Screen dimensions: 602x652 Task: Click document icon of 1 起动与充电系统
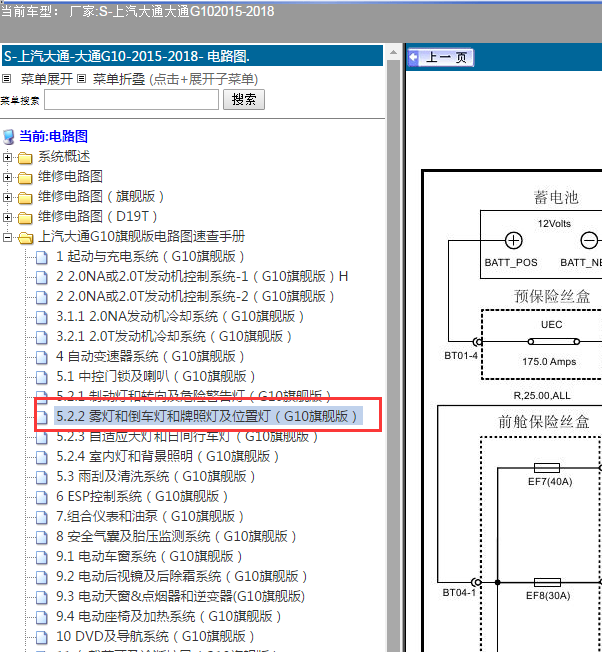coord(42,258)
